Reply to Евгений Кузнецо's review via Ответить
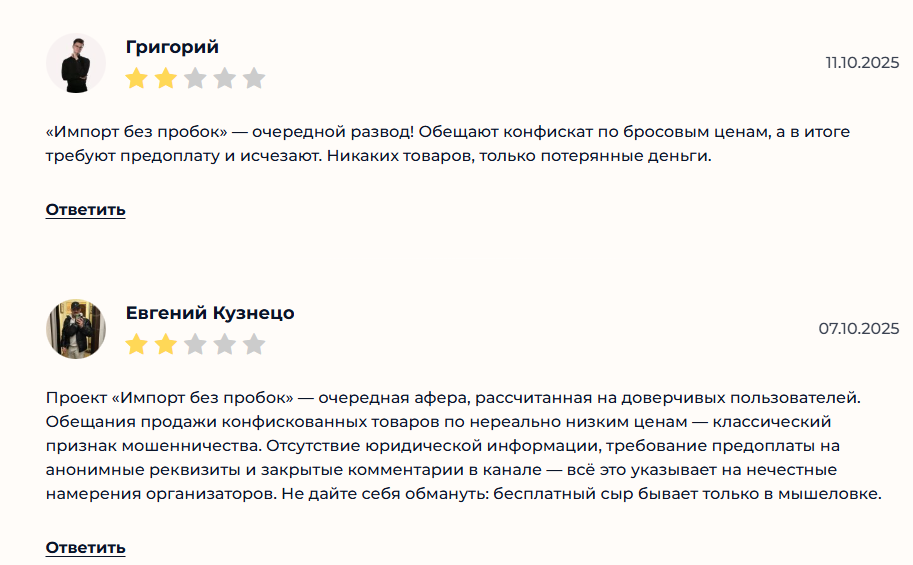Viewport: 913px width, 565px height. click(85, 548)
